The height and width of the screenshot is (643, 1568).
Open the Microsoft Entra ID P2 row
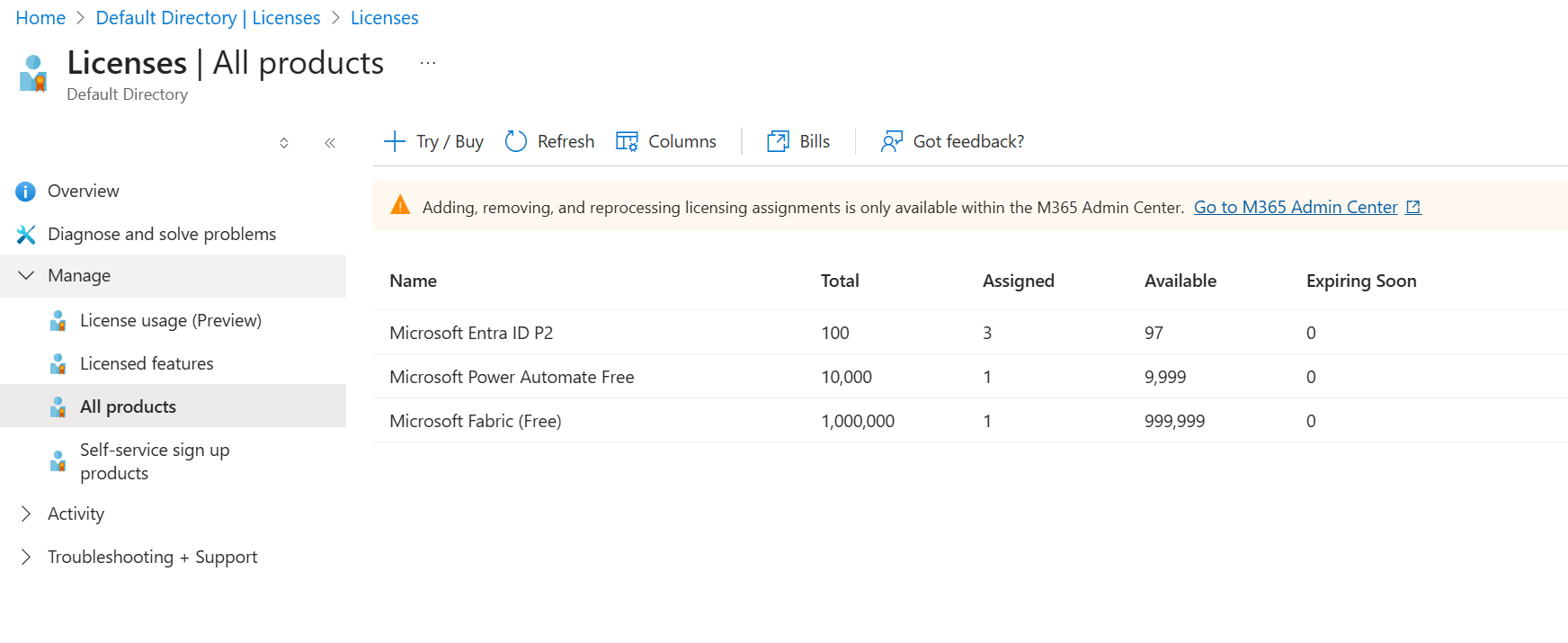pos(471,333)
